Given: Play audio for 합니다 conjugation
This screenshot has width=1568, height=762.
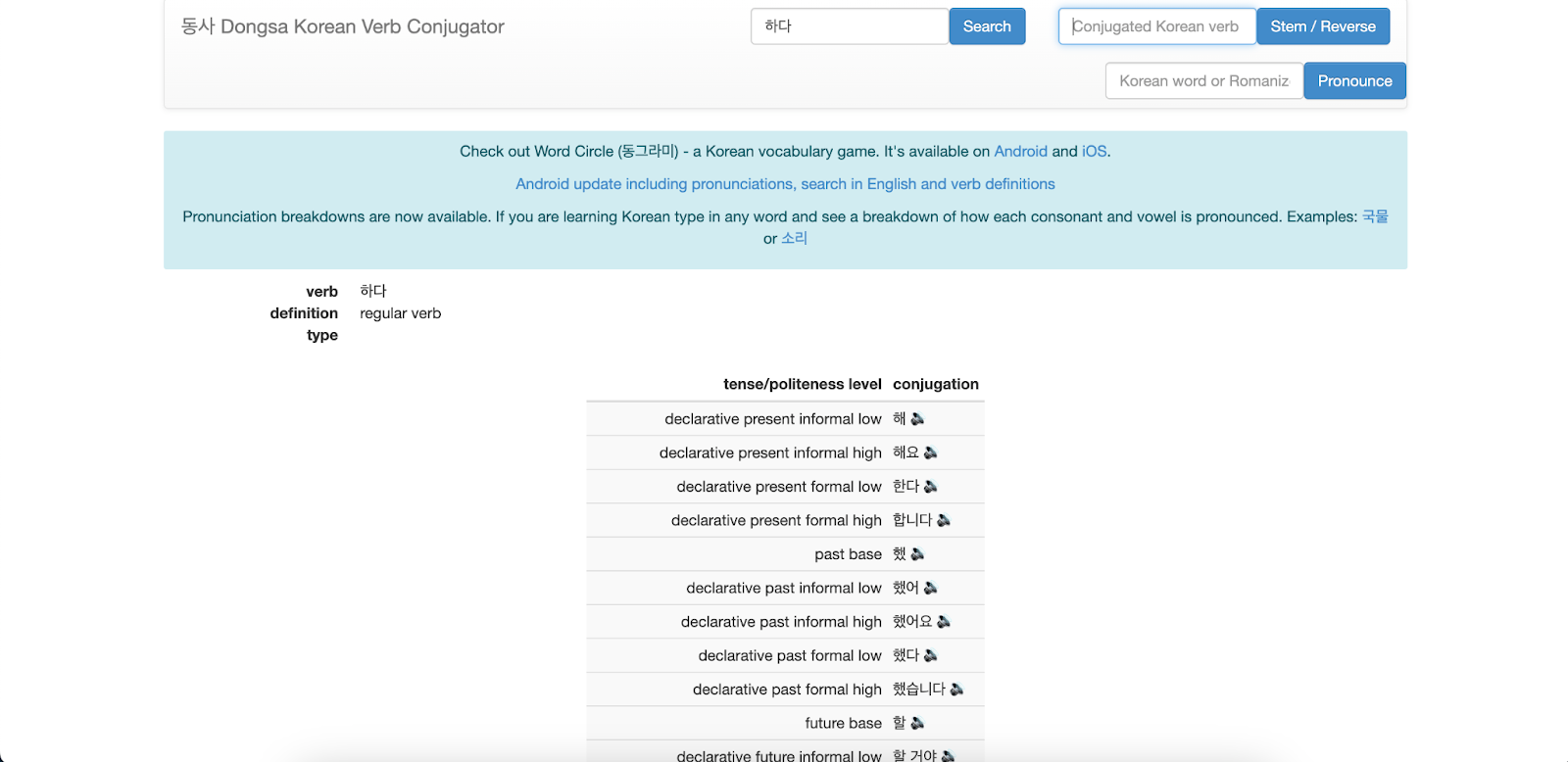Looking at the screenshot, I should coord(944,520).
